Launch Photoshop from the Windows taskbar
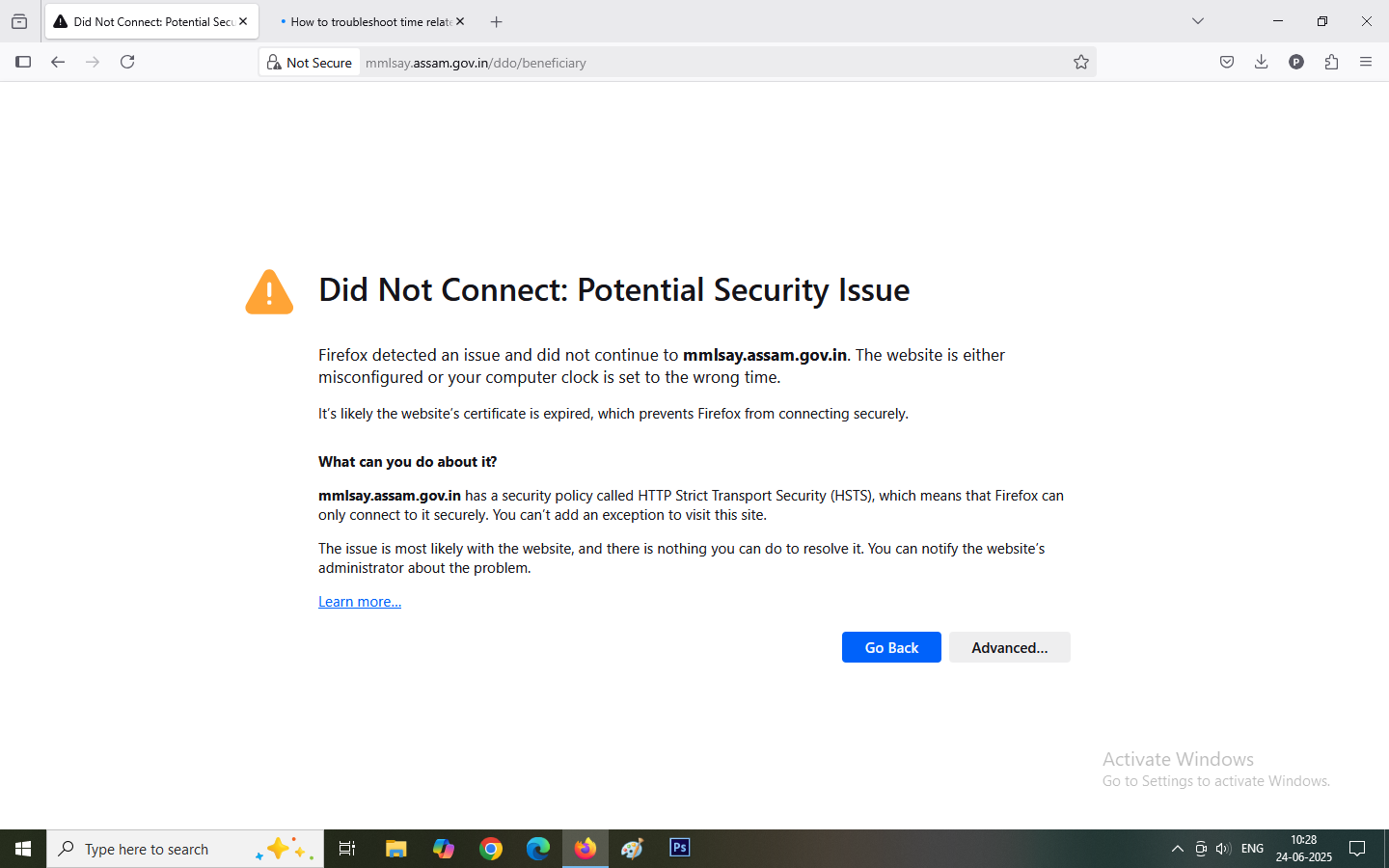Screen dimensions: 1389x868 point(680,849)
